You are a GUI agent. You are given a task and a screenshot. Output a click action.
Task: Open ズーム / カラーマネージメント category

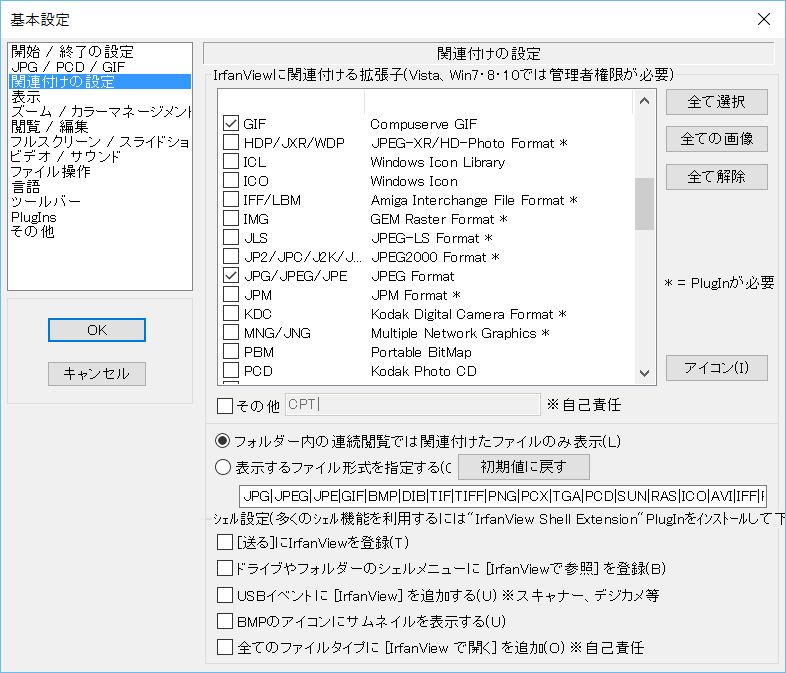click(x=100, y=111)
